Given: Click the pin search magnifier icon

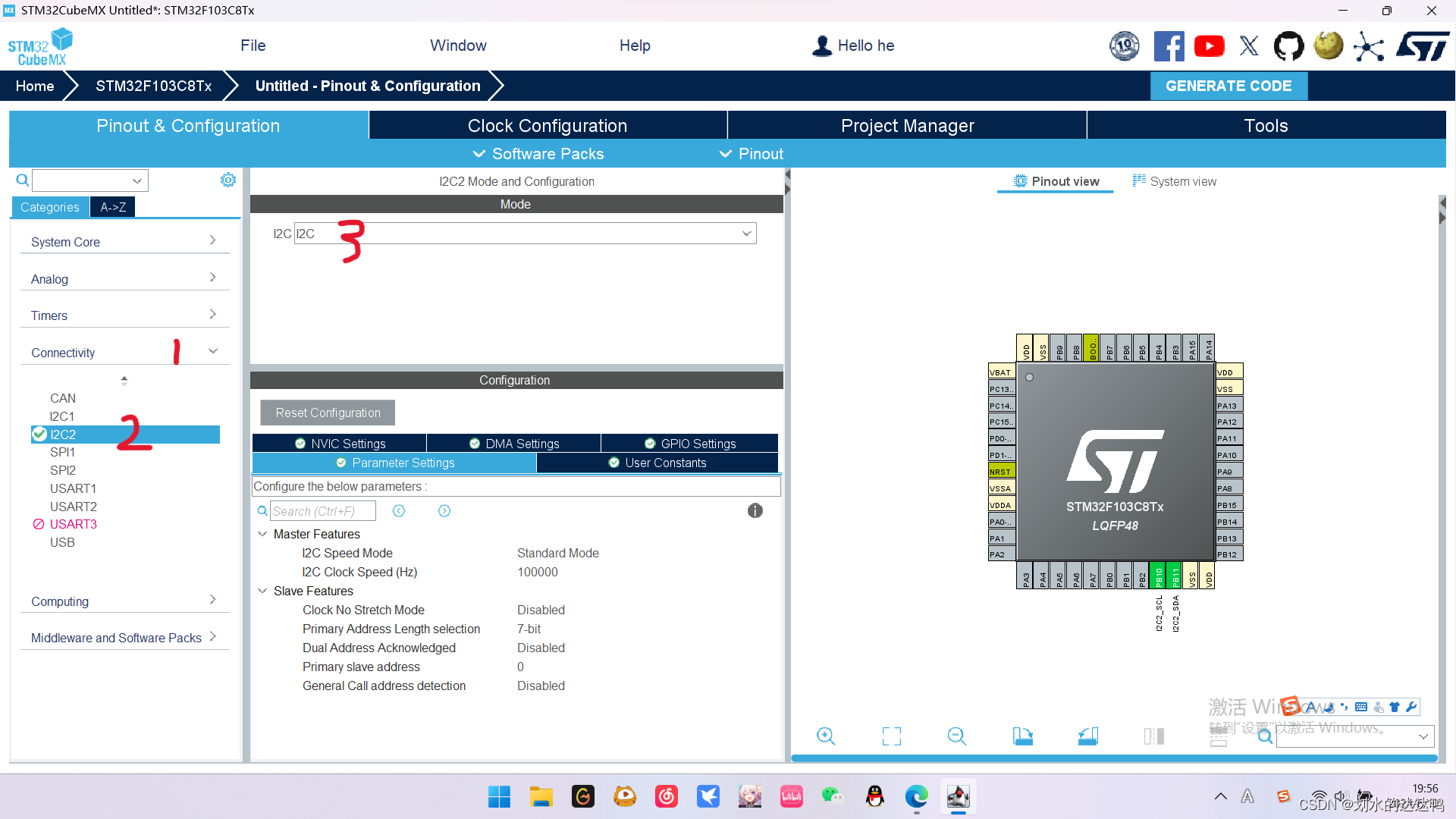Looking at the screenshot, I should click(x=1265, y=736).
